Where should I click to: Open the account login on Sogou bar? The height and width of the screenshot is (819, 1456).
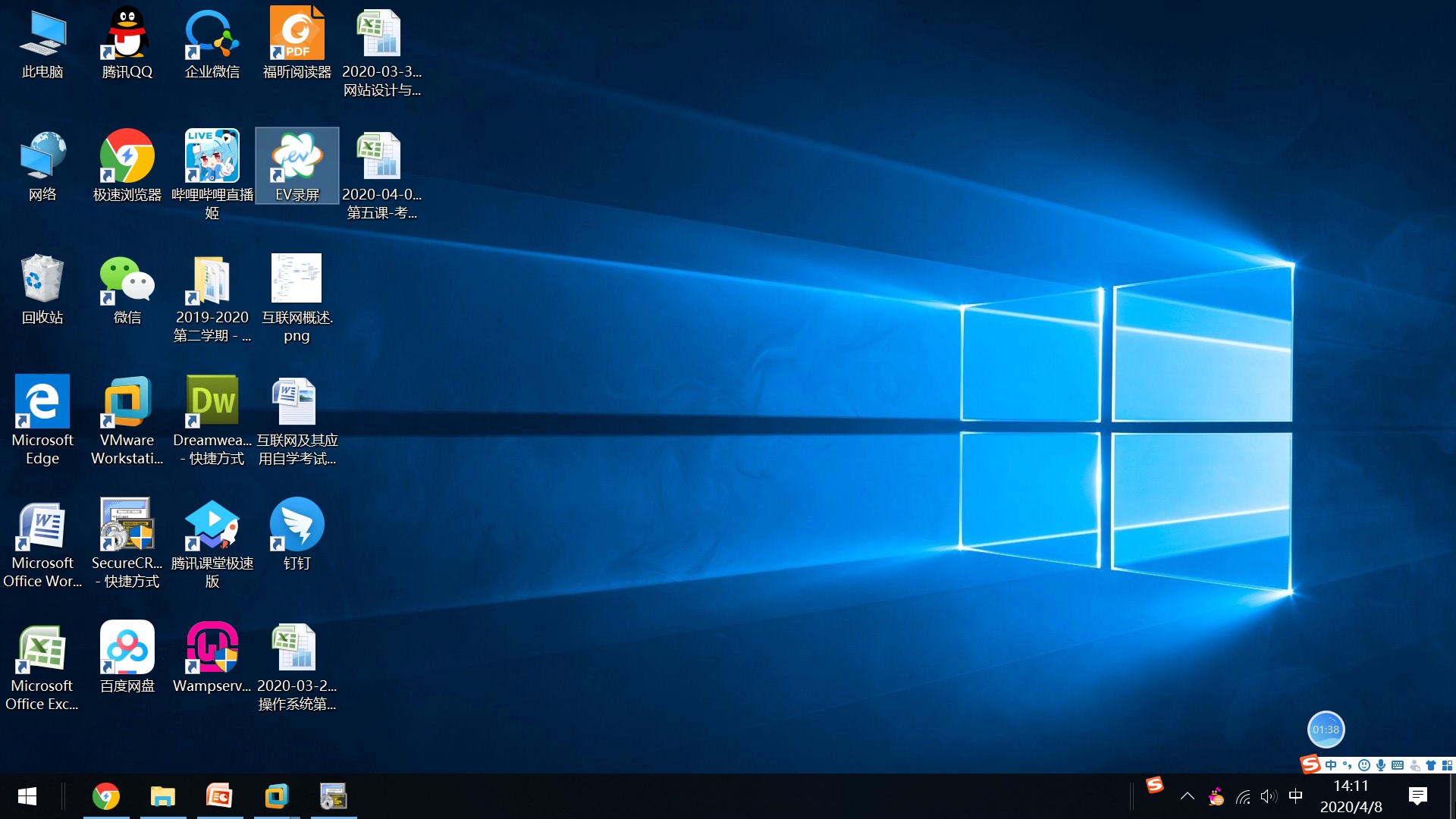coord(1414,765)
